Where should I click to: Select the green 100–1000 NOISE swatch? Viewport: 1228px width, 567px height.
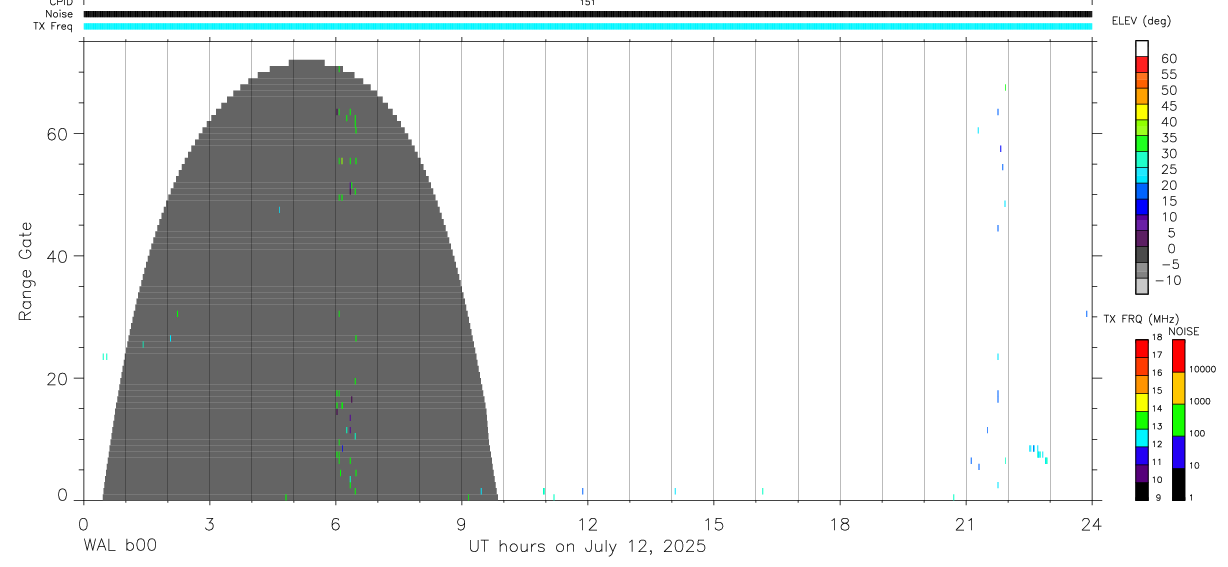(x=1178, y=420)
